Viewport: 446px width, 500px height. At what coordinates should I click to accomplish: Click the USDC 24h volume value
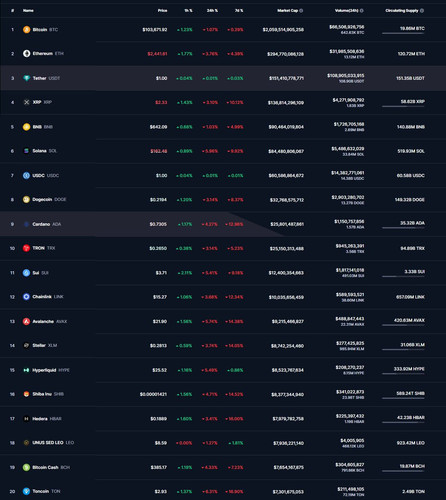(348, 173)
